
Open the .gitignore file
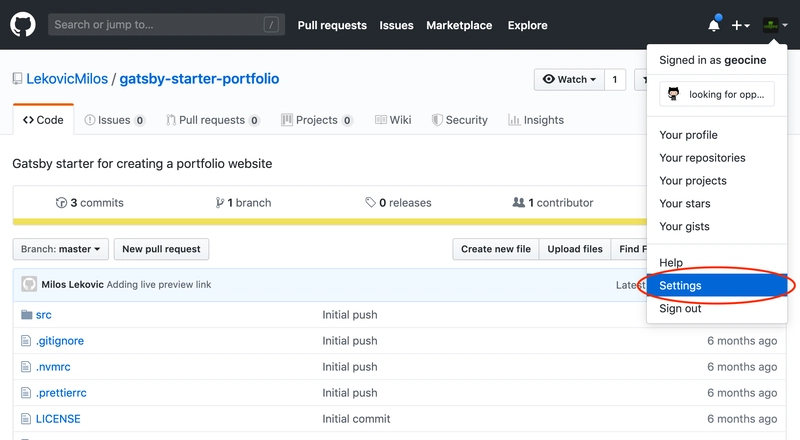pyautogui.click(x=60, y=341)
